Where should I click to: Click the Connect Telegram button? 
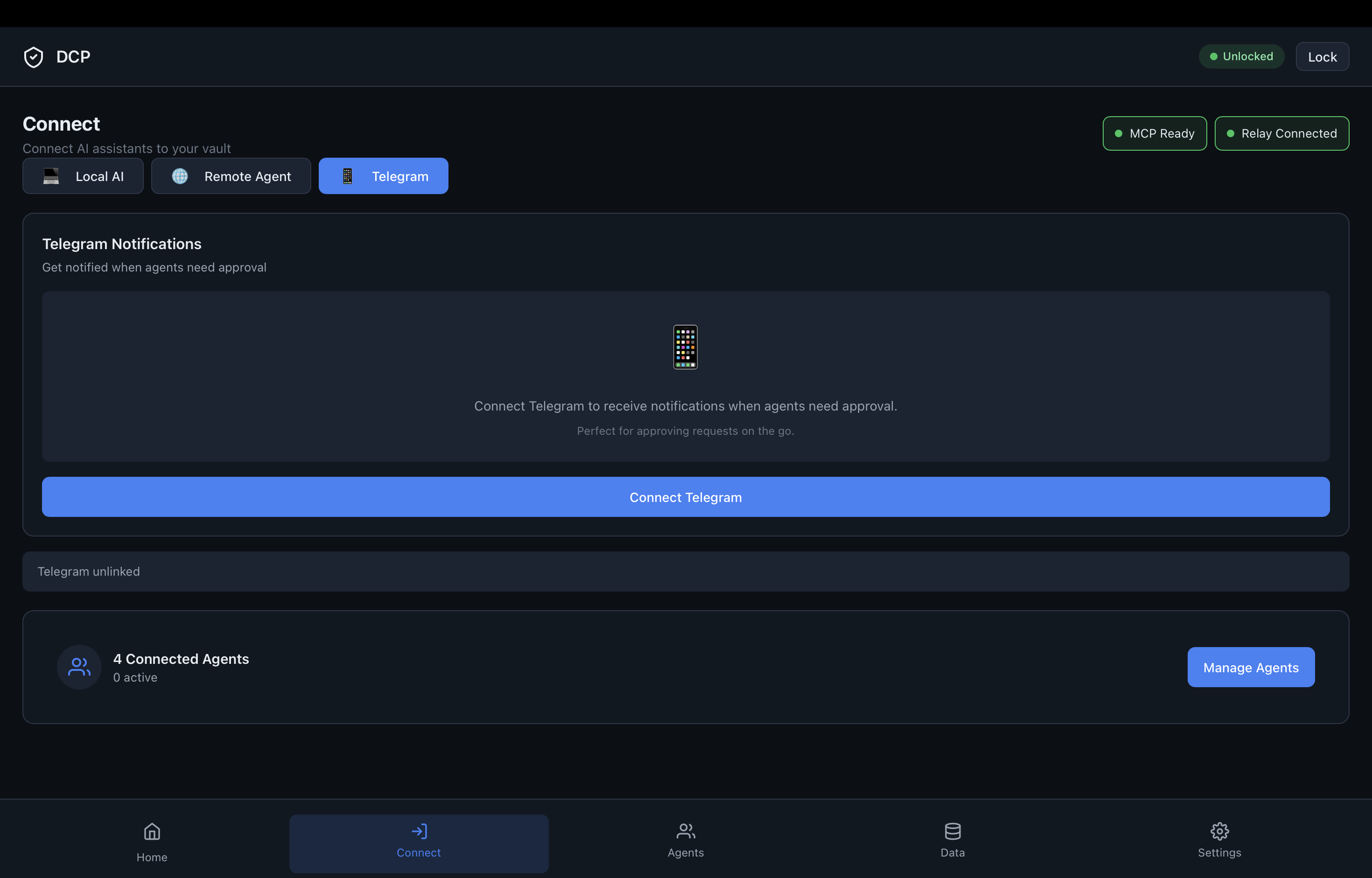(686, 497)
